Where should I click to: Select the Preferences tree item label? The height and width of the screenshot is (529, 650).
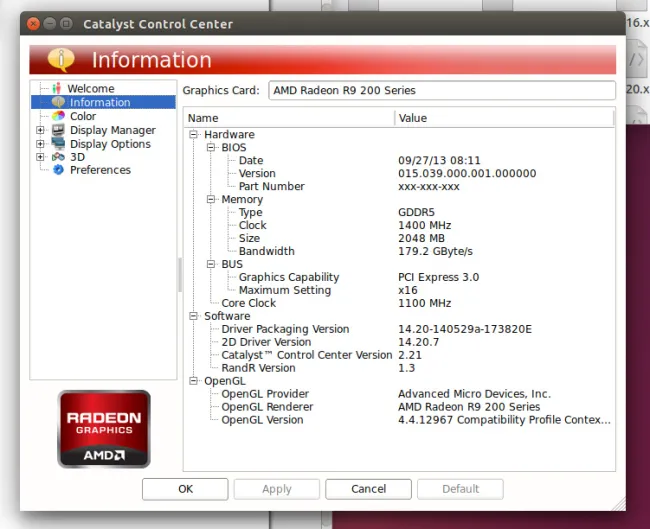(100, 170)
